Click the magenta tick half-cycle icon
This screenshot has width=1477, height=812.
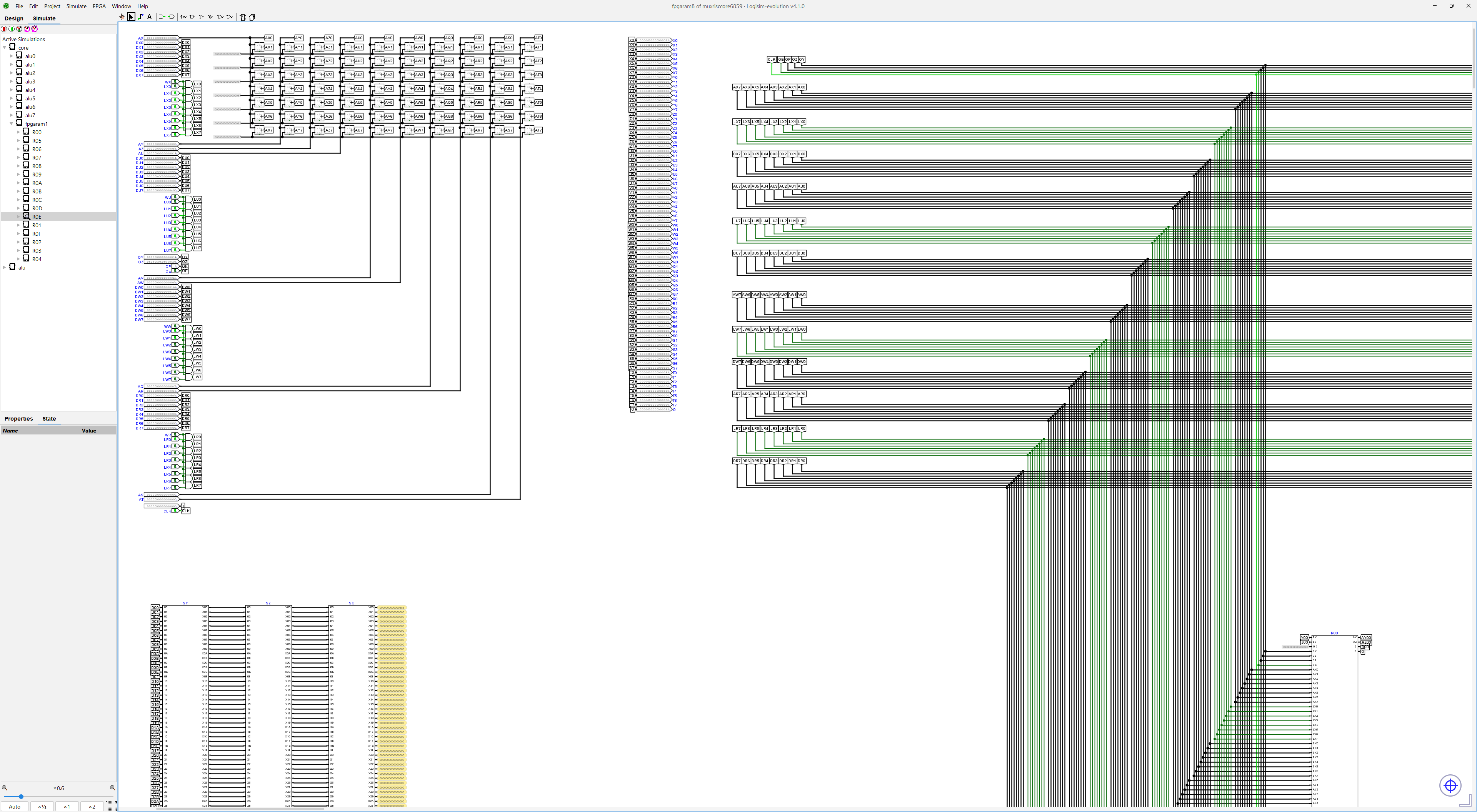click(27, 29)
